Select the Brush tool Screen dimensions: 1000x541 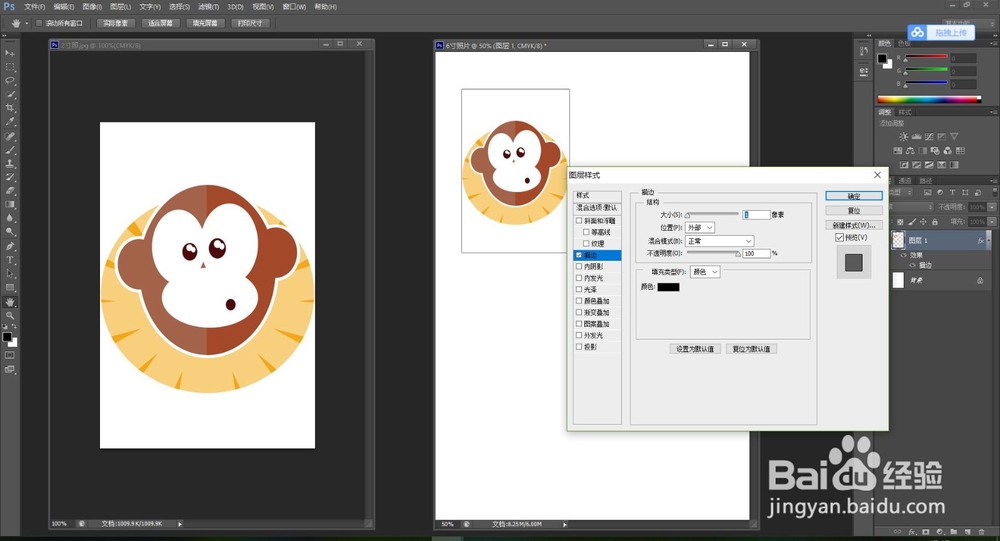10,151
